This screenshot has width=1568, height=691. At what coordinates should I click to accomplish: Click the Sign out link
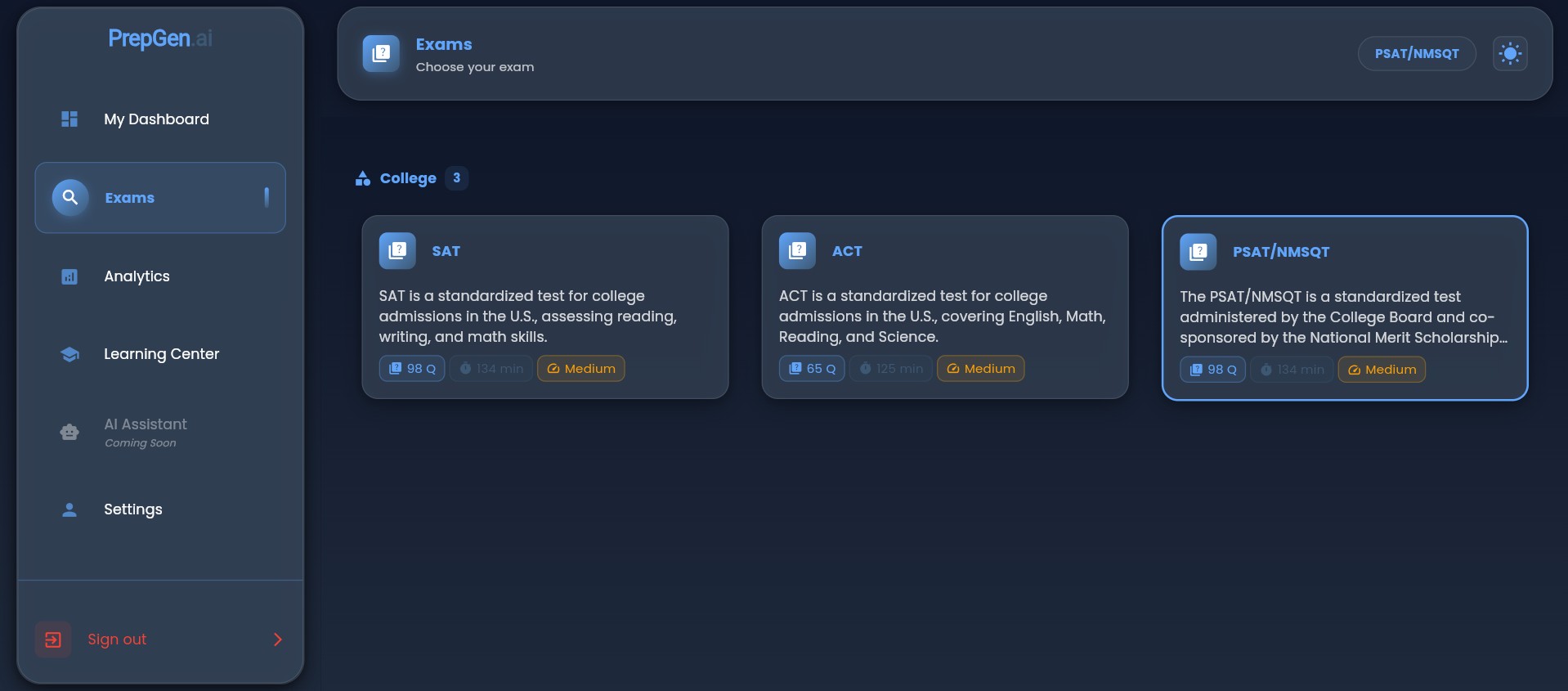tap(117, 639)
